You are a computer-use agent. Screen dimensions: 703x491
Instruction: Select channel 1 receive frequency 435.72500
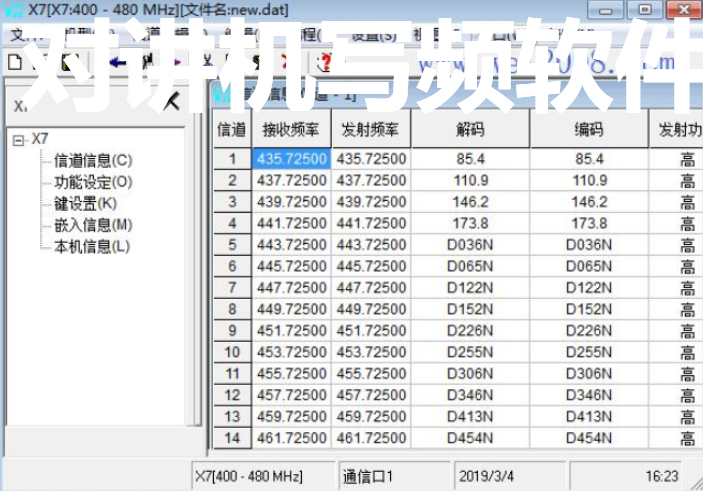[291, 159]
